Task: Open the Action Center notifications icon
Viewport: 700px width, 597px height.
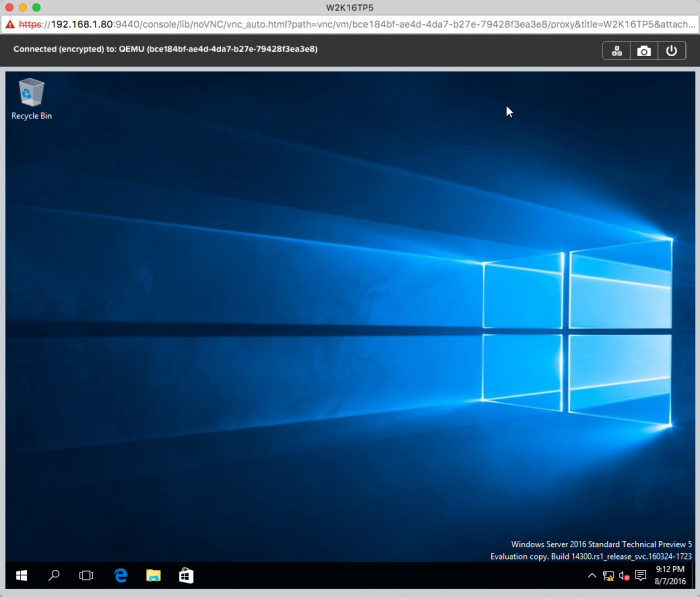Action: coord(641,576)
